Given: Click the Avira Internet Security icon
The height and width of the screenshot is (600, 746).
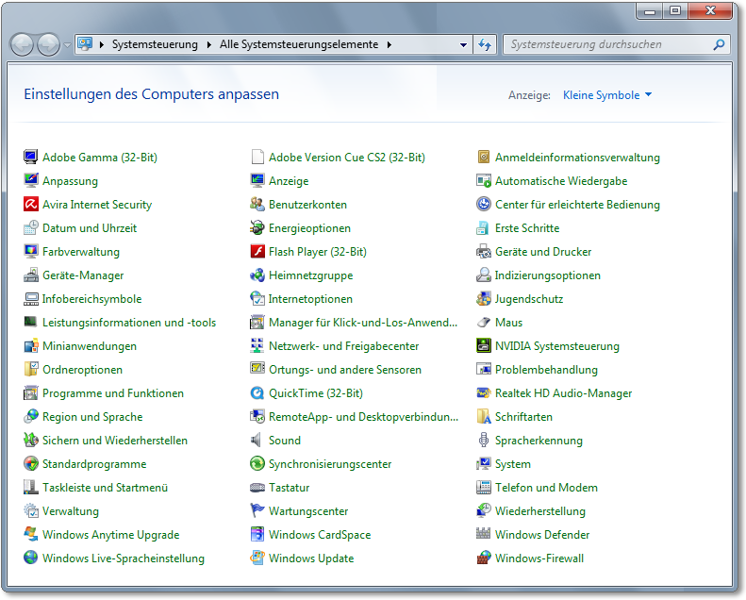Looking at the screenshot, I should tap(31, 204).
